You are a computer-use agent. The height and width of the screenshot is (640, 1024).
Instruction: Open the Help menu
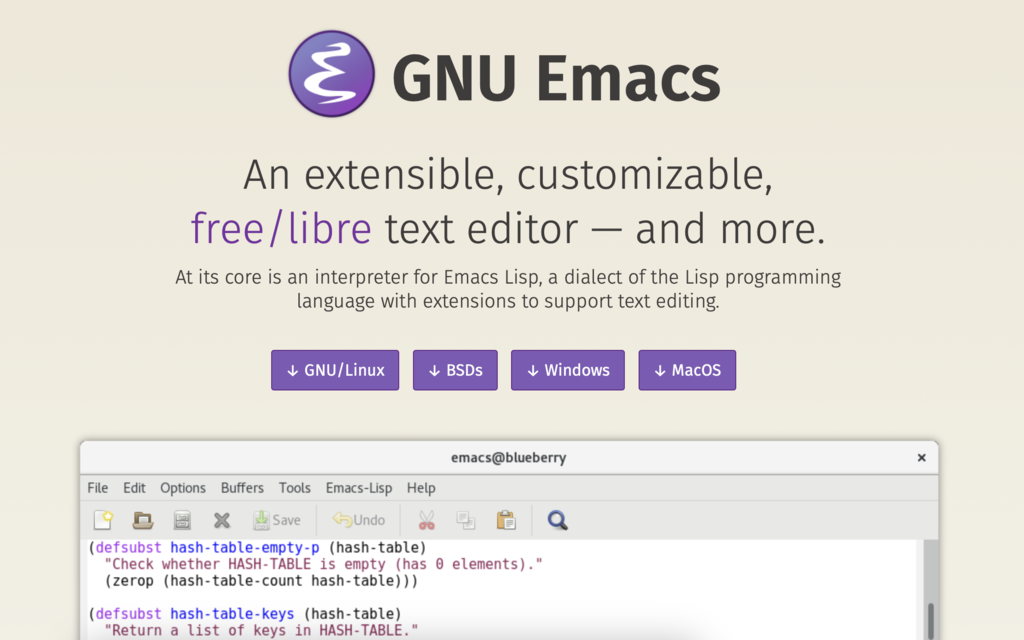coord(421,488)
